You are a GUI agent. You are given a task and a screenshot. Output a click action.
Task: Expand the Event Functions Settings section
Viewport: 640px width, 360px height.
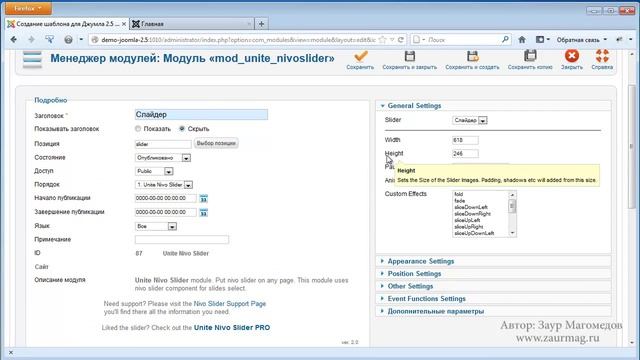click(x=493, y=299)
